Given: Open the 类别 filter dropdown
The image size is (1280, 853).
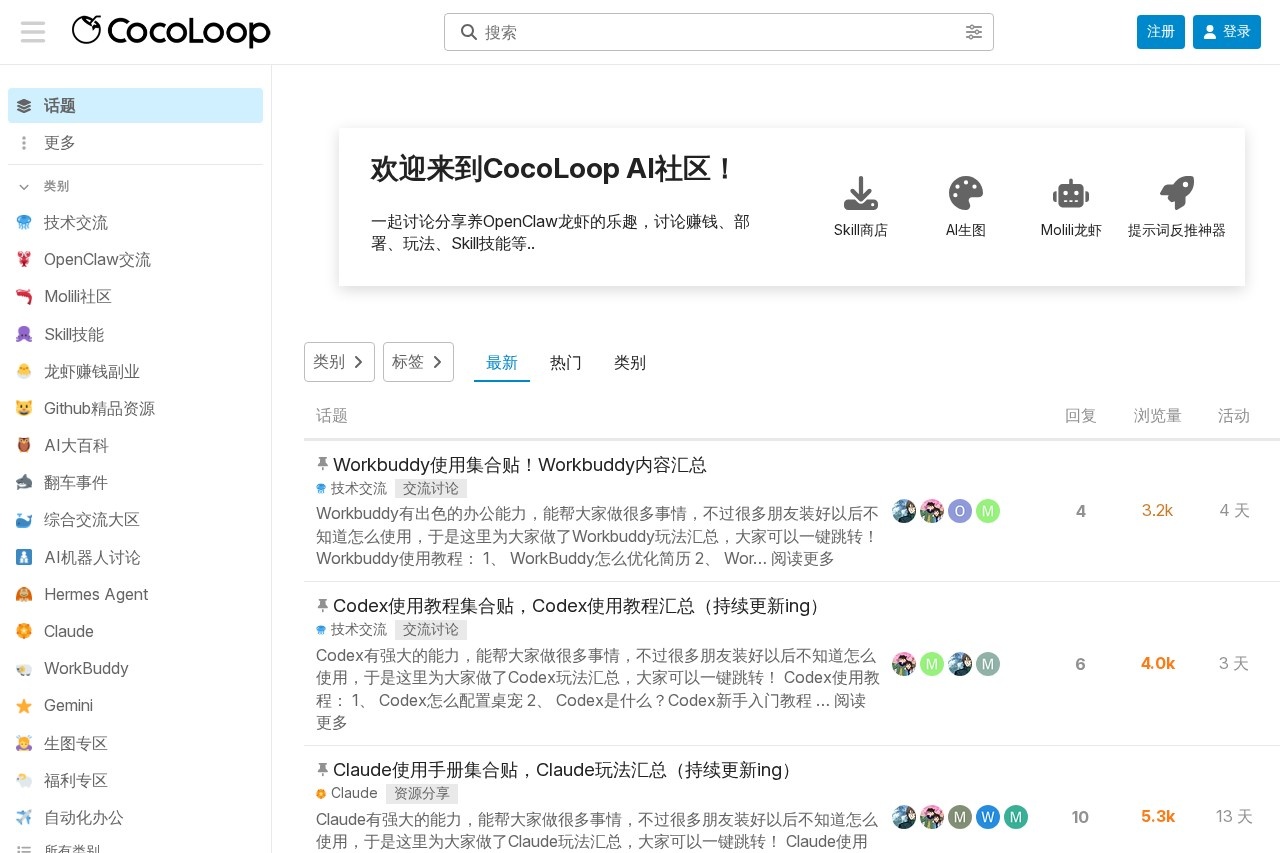Looking at the screenshot, I should tap(339, 362).
